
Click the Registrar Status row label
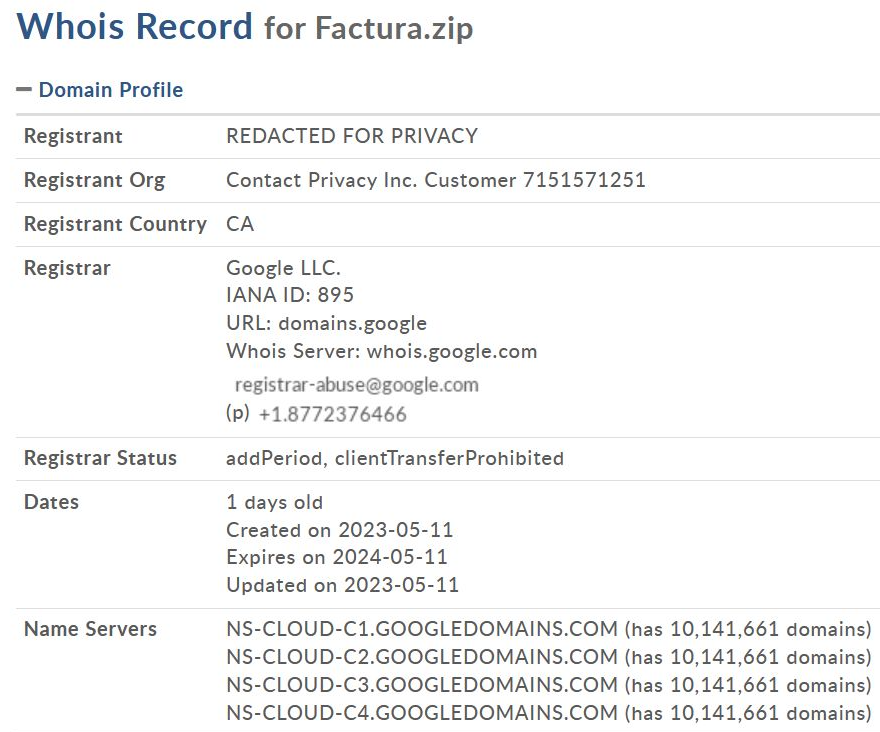tap(100, 458)
